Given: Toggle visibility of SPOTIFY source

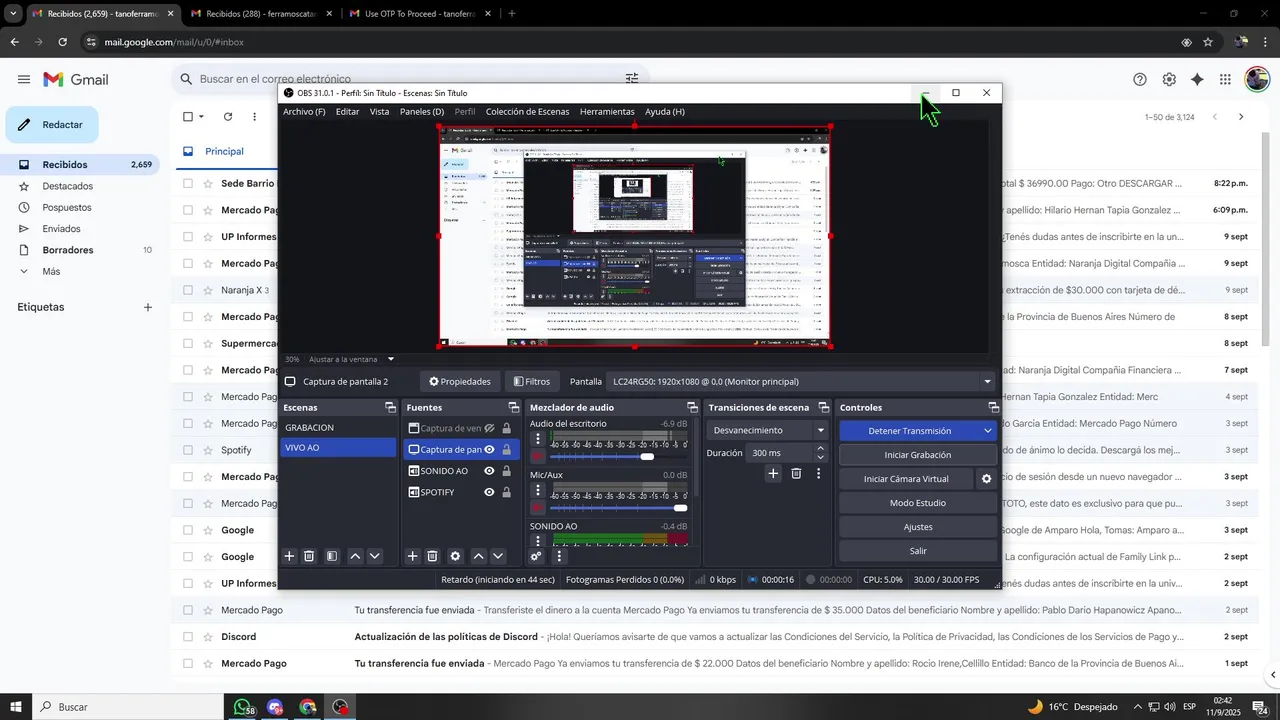Looking at the screenshot, I should pyautogui.click(x=490, y=492).
